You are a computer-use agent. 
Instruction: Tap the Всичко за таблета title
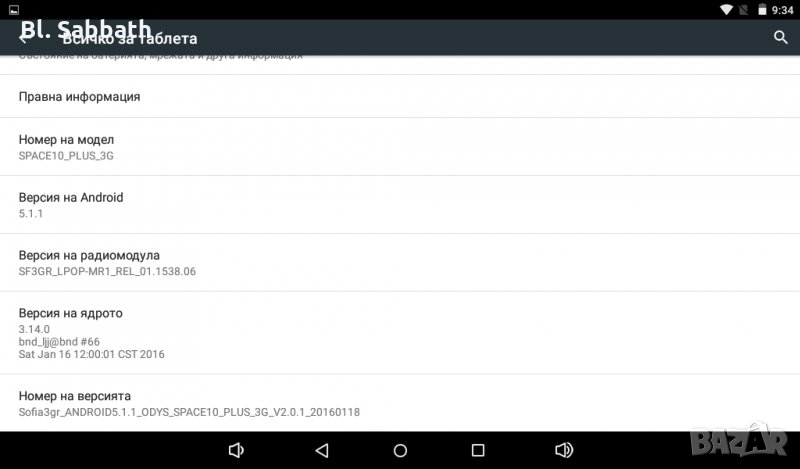pyautogui.click(x=130, y=39)
